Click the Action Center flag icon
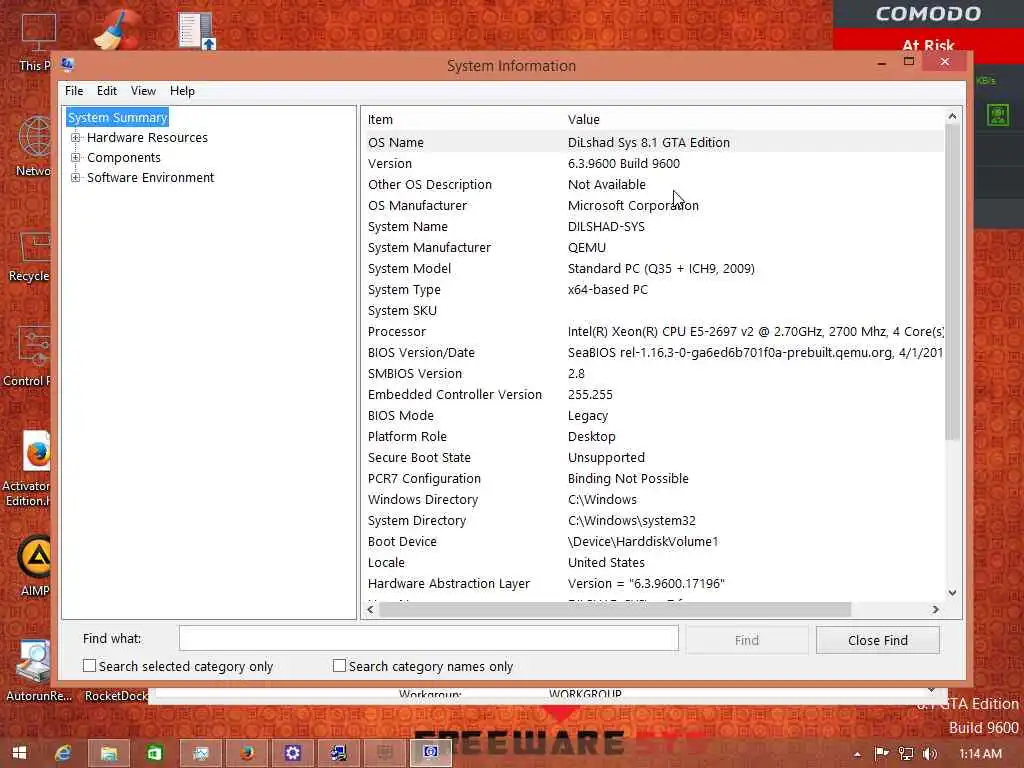 (882, 754)
